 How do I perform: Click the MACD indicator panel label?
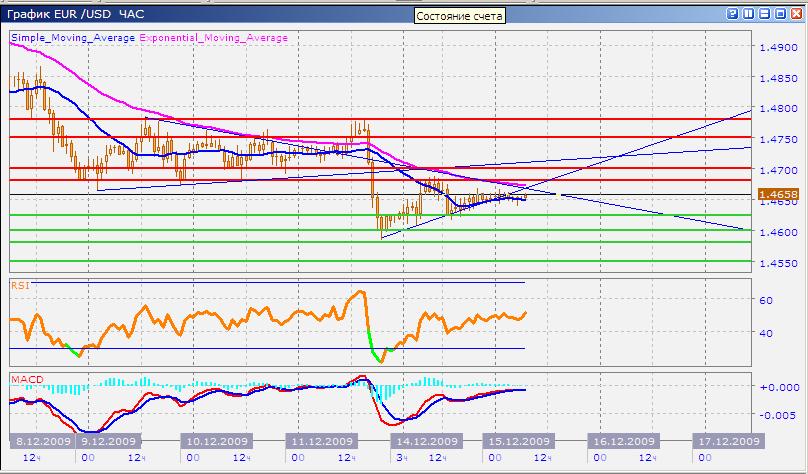click(24, 378)
